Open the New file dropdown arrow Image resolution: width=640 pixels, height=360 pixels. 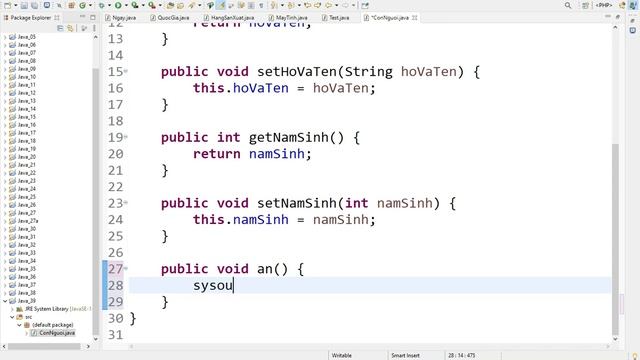(16, 5)
